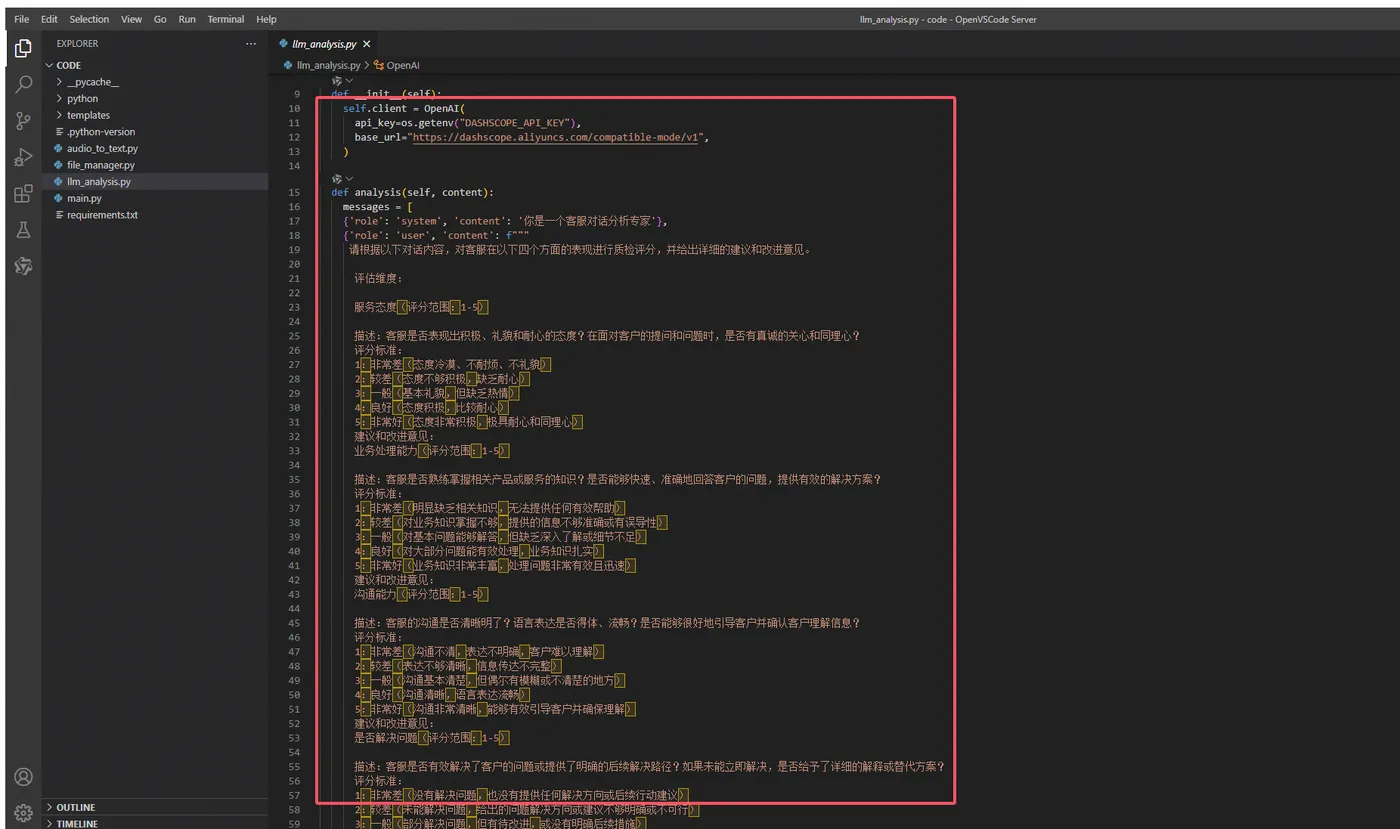Viewport: 1400px width, 829px height.
Task: Open the Edit menu
Action: [49, 19]
